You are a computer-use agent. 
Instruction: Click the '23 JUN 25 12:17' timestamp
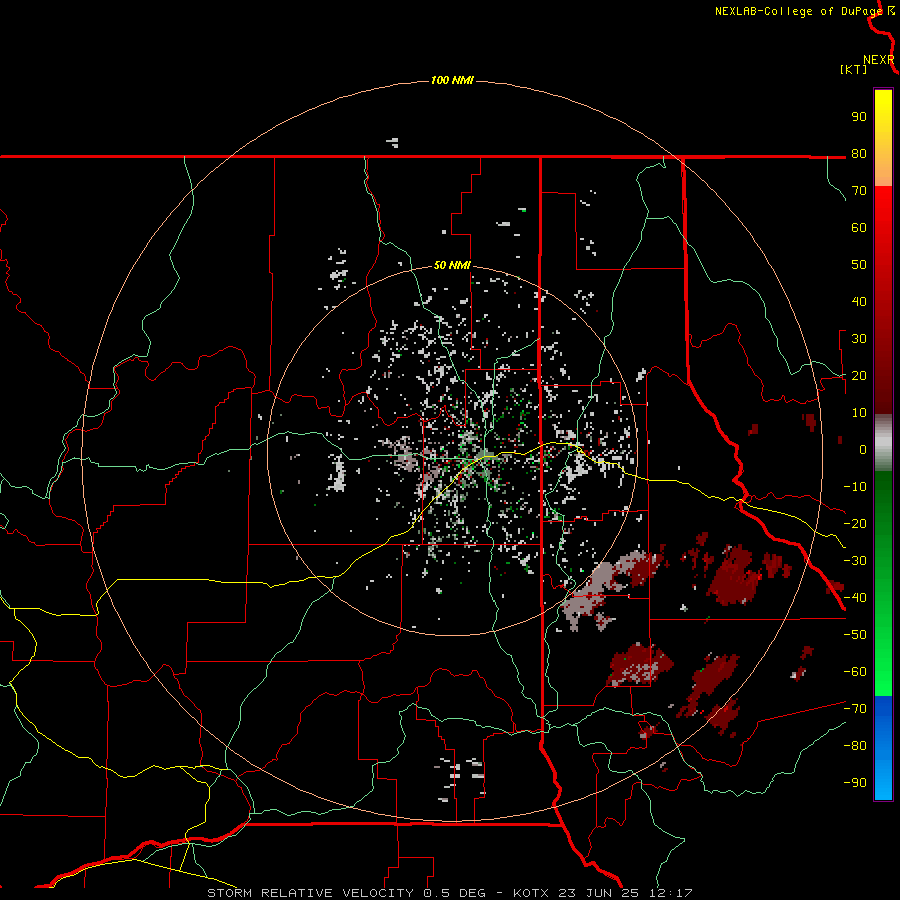[626, 893]
